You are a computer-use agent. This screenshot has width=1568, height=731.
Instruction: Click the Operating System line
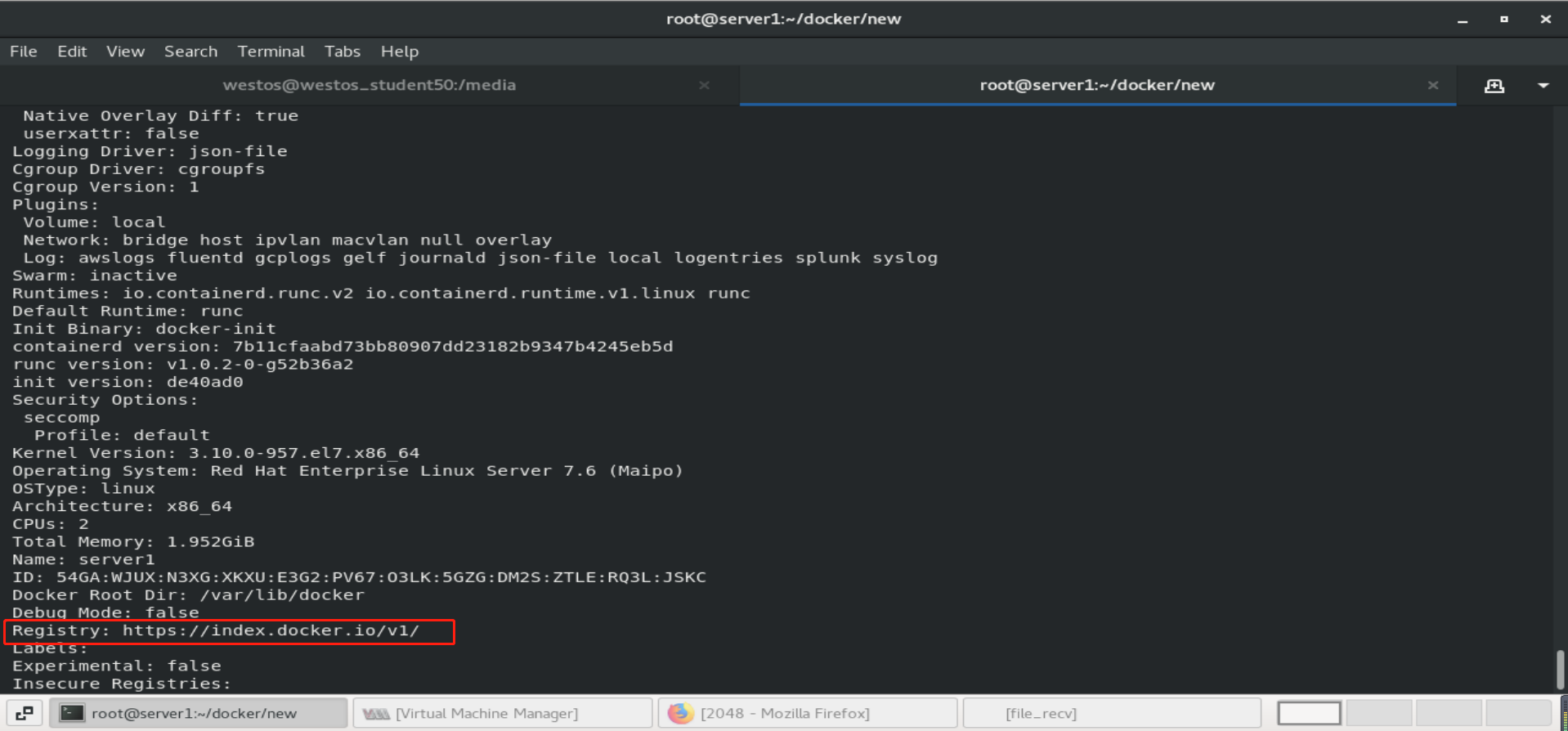pos(347,471)
